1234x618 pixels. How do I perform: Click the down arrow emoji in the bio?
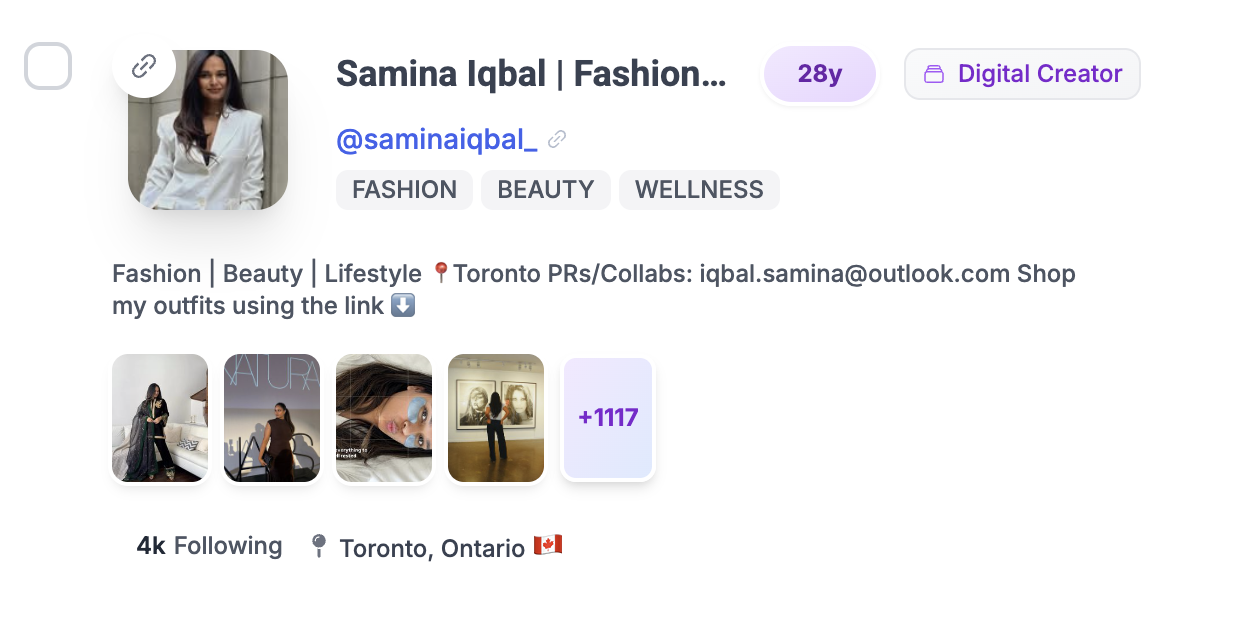[x=400, y=306]
